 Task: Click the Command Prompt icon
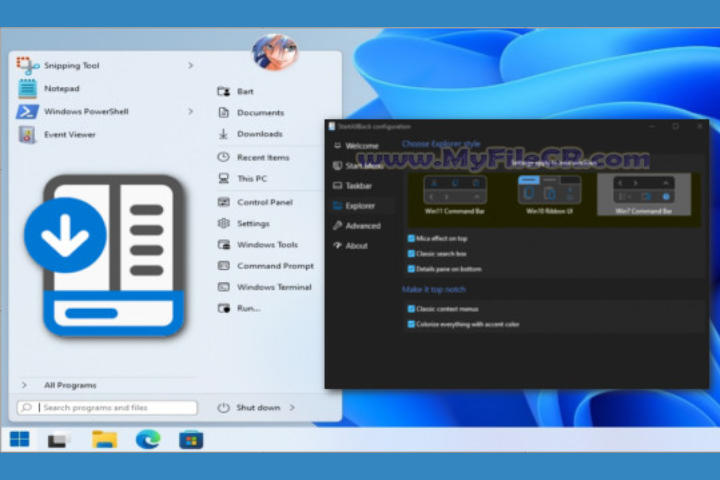tap(224, 265)
